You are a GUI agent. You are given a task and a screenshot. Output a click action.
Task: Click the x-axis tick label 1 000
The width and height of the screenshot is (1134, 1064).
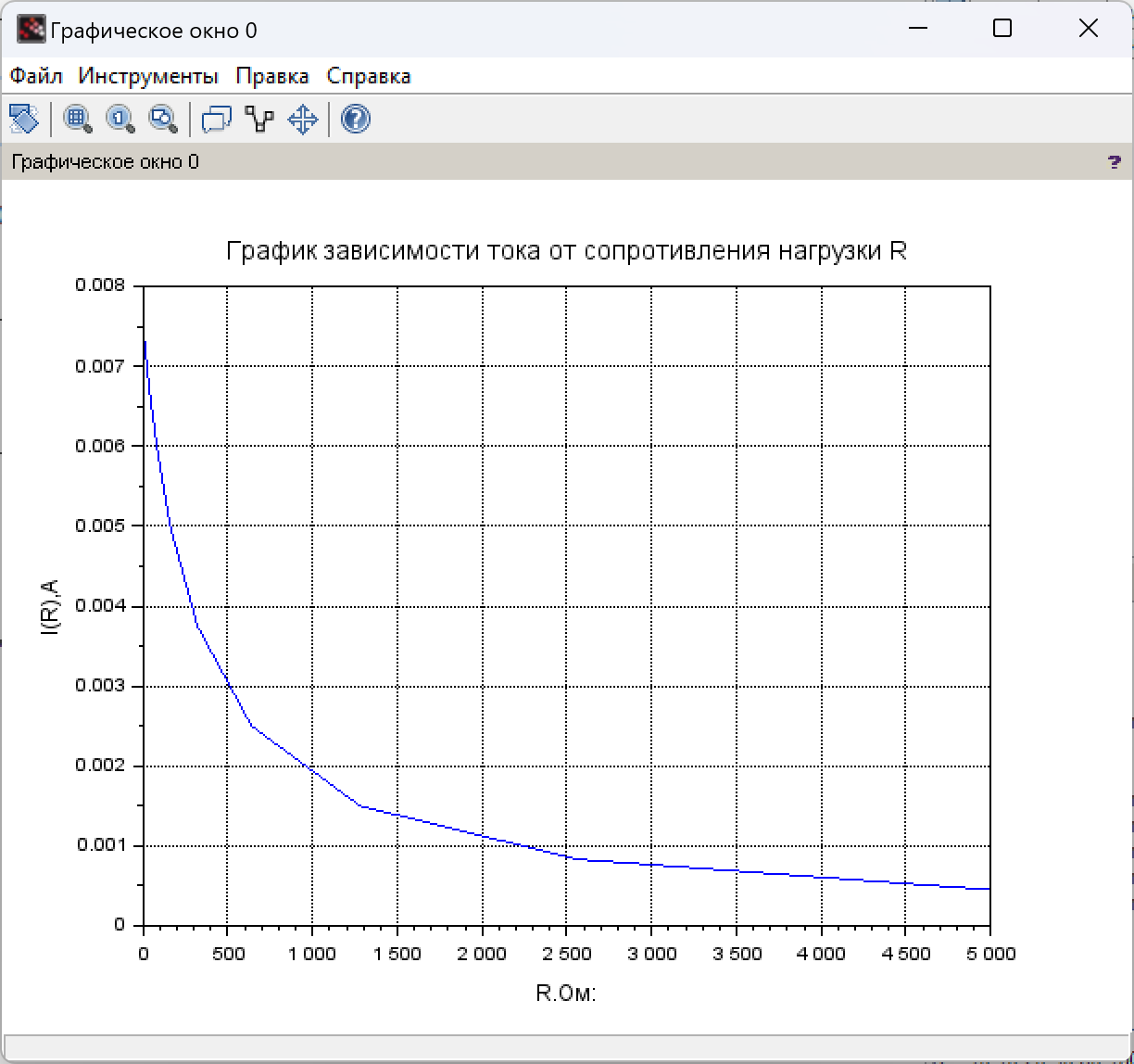312,955
